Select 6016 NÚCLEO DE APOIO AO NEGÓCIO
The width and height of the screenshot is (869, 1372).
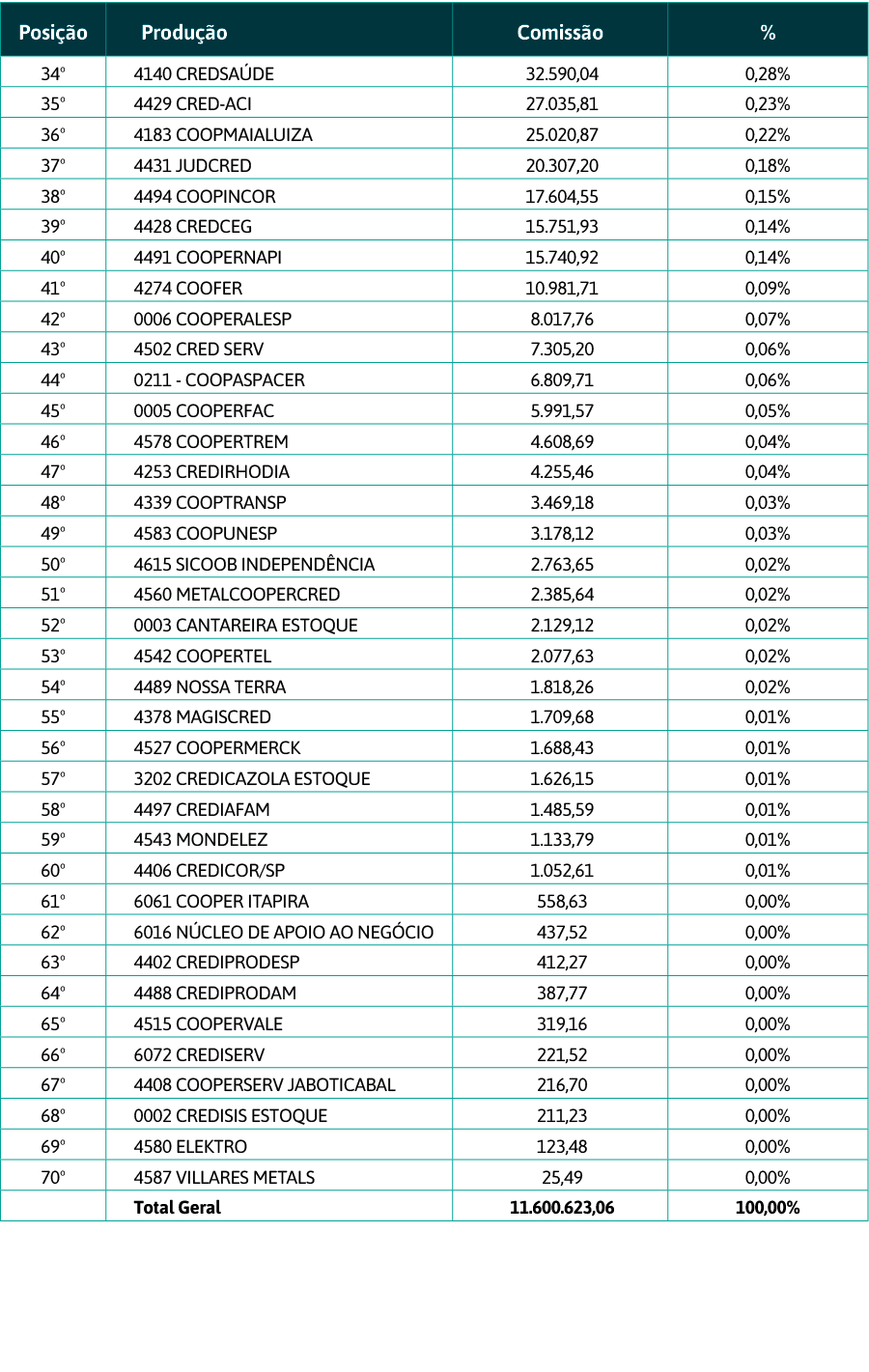pyautogui.click(x=284, y=932)
